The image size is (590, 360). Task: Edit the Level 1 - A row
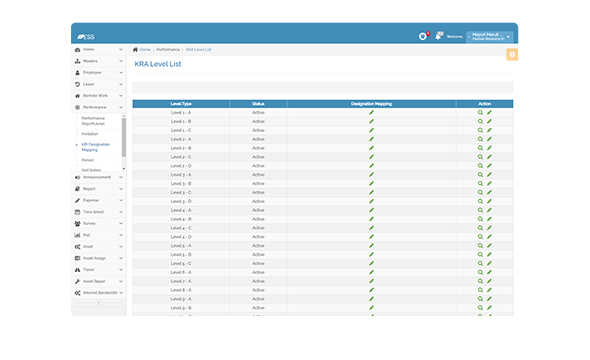[x=489, y=112]
